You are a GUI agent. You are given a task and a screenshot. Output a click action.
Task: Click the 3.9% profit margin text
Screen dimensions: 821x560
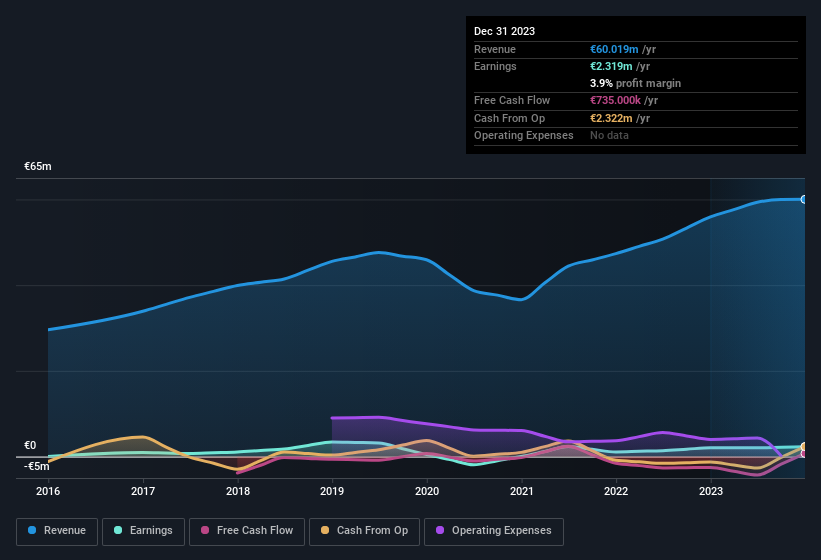[635, 83]
